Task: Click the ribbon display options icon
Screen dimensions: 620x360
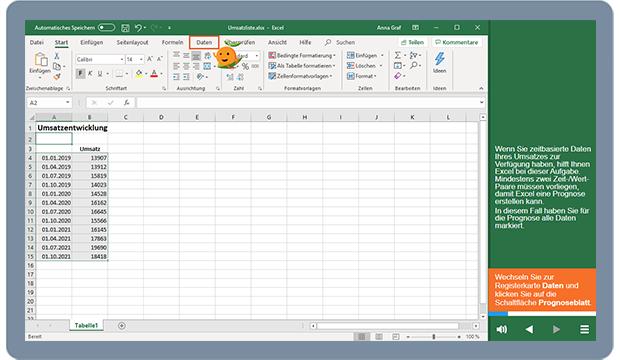Action: 415,28
